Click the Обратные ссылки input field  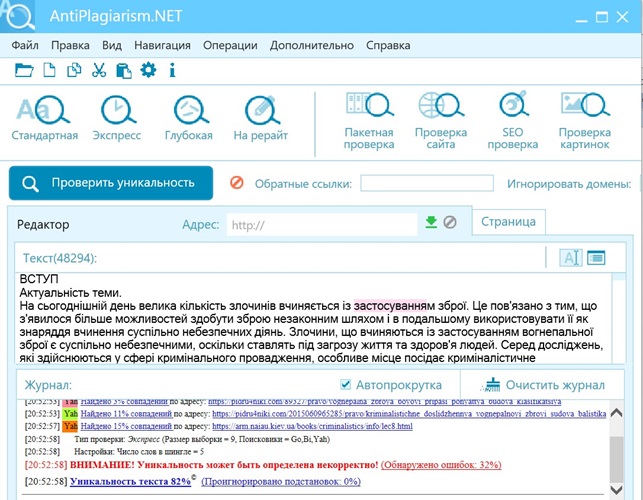[x=427, y=183]
